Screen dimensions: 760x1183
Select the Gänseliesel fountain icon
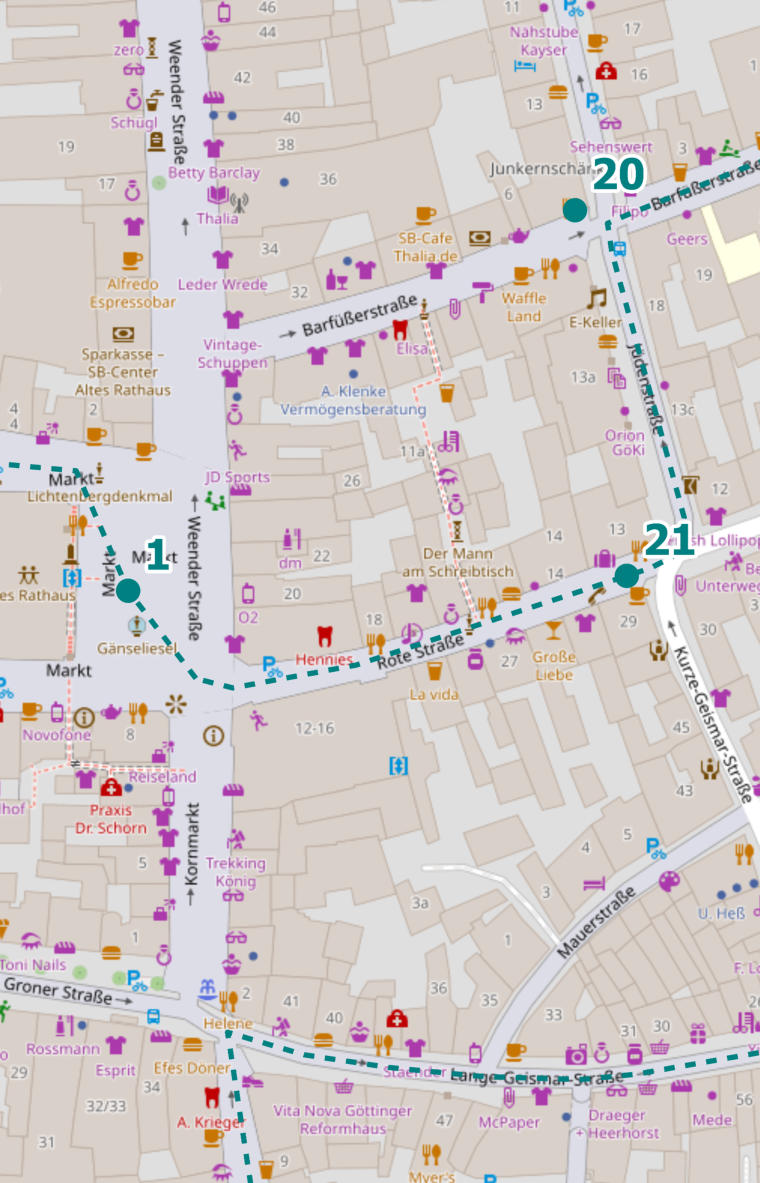[x=136, y=626]
